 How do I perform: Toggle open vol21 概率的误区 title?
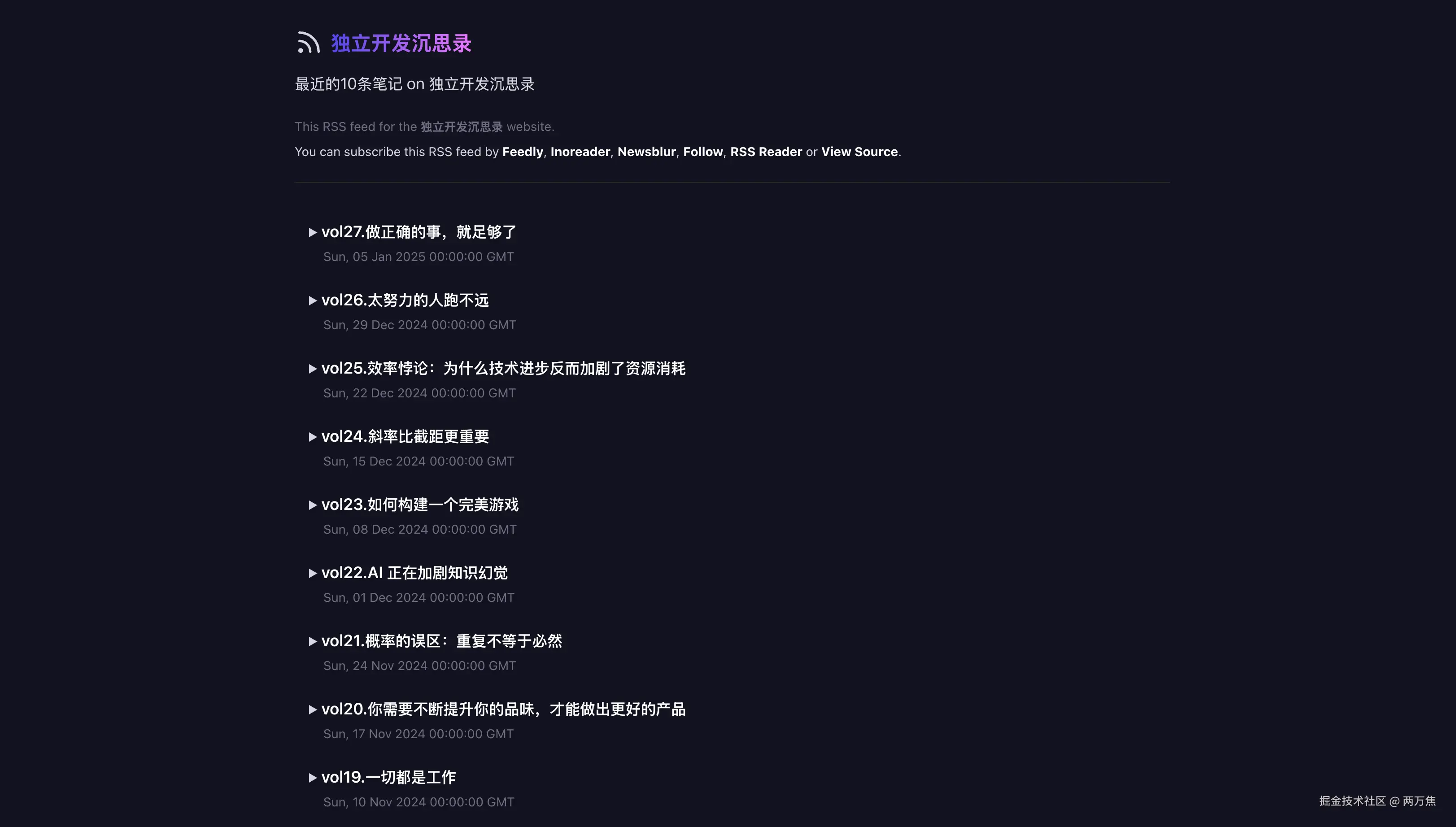click(441, 641)
